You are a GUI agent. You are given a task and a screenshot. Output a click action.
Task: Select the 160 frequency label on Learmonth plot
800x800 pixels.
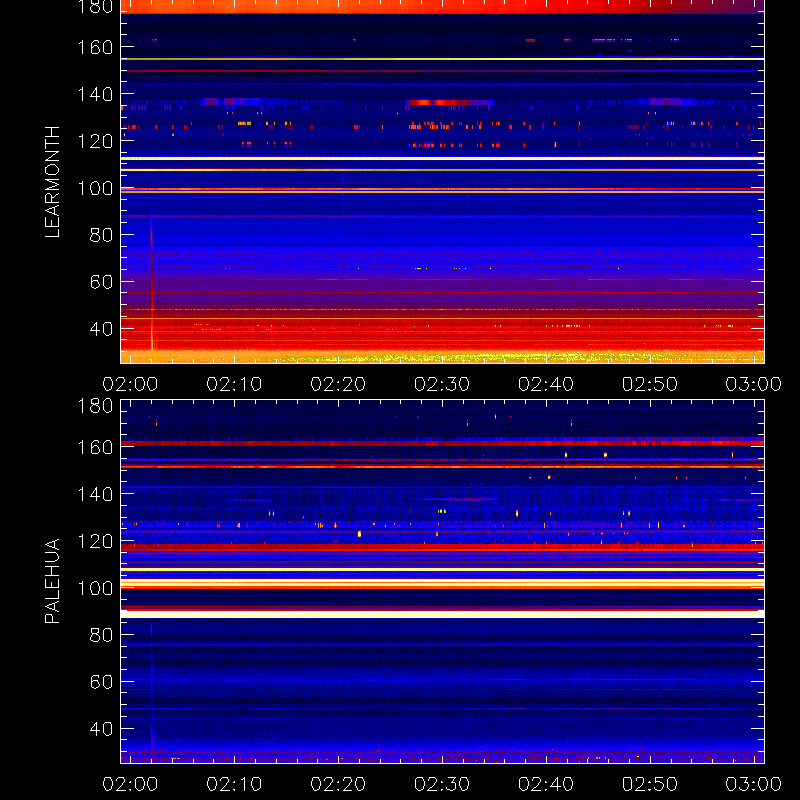[95, 47]
